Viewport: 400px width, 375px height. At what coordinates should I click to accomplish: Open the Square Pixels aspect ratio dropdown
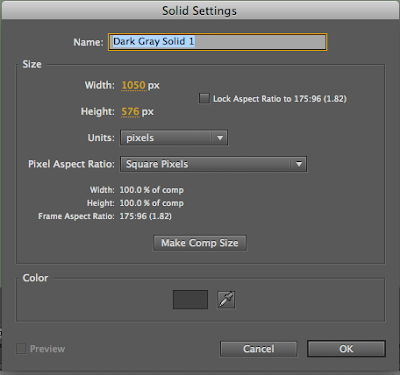pos(213,164)
